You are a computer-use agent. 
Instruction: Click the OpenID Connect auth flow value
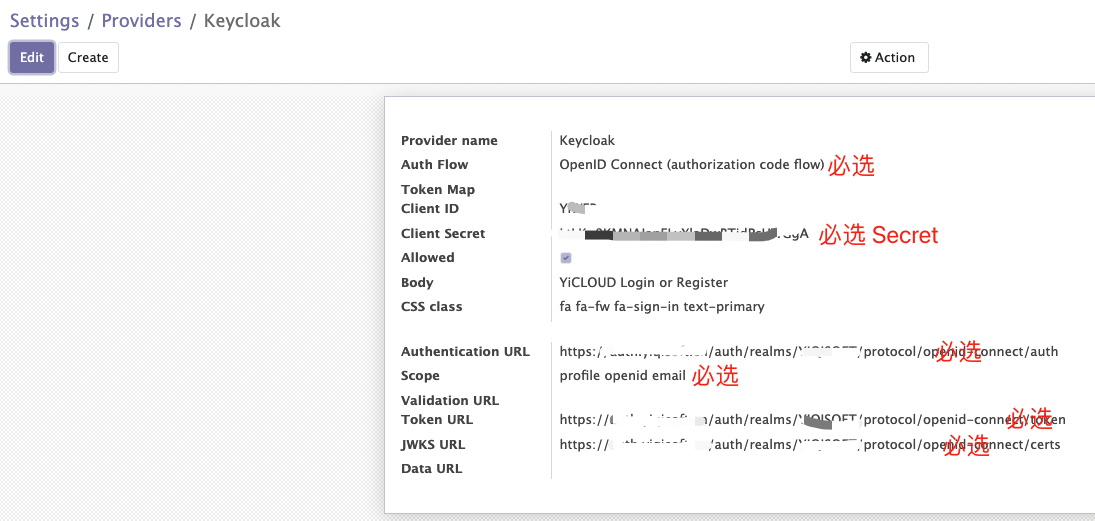click(691, 165)
